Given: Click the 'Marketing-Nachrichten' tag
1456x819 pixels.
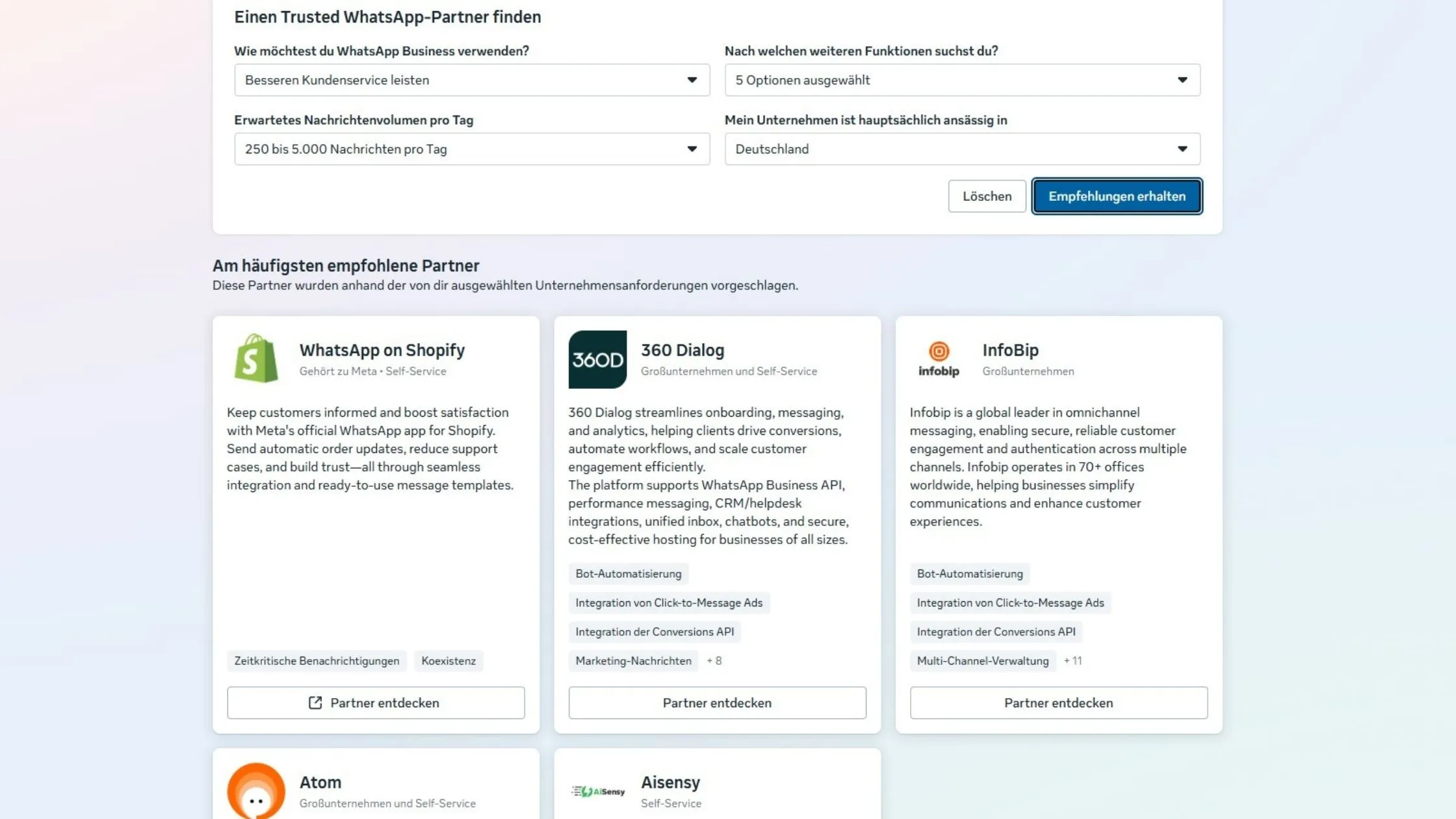Looking at the screenshot, I should coord(632,661).
